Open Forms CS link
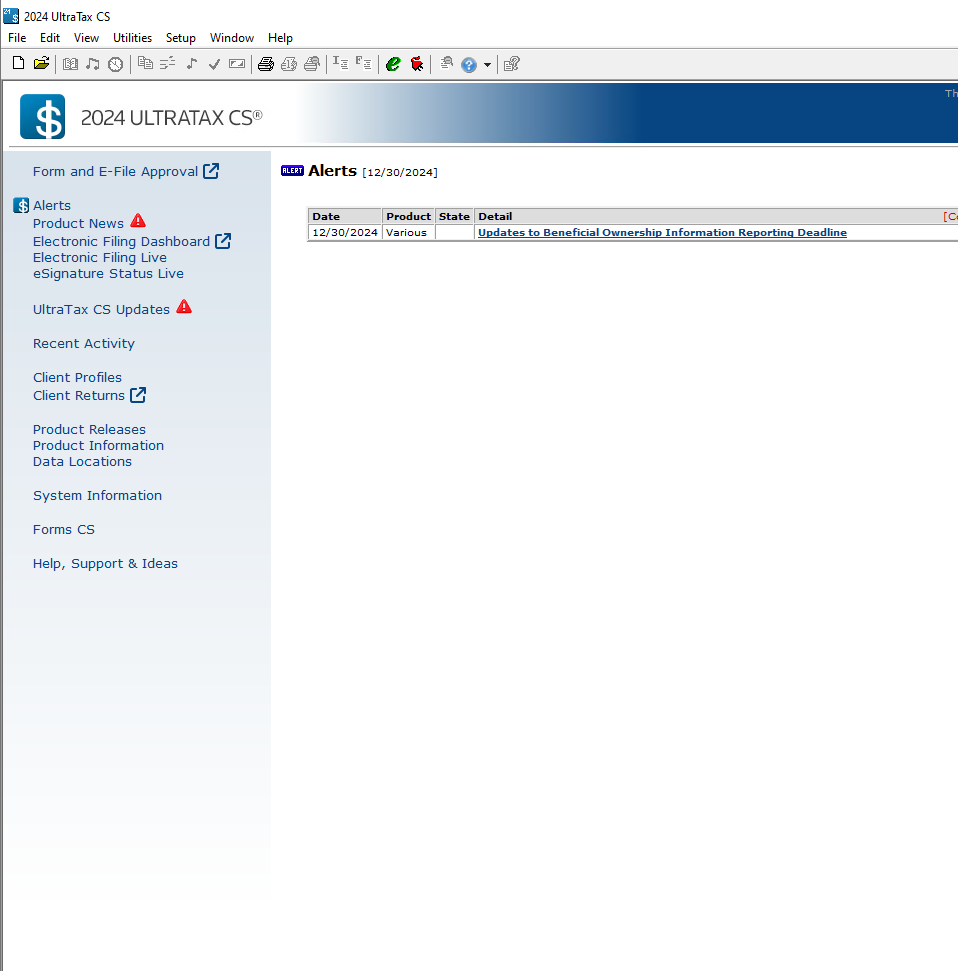The image size is (958, 971). [64, 529]
